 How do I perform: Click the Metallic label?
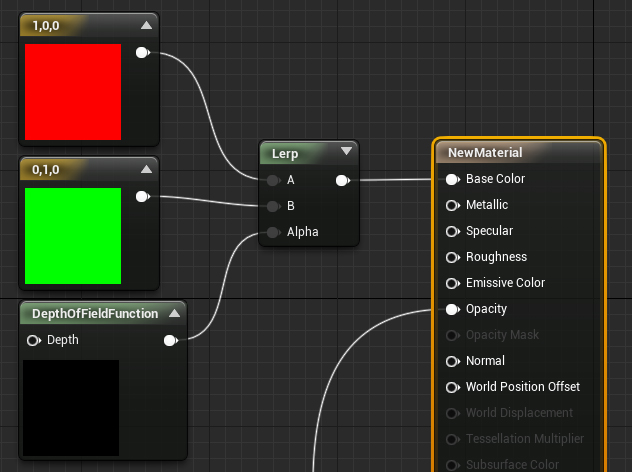click(x=487, y=205)
